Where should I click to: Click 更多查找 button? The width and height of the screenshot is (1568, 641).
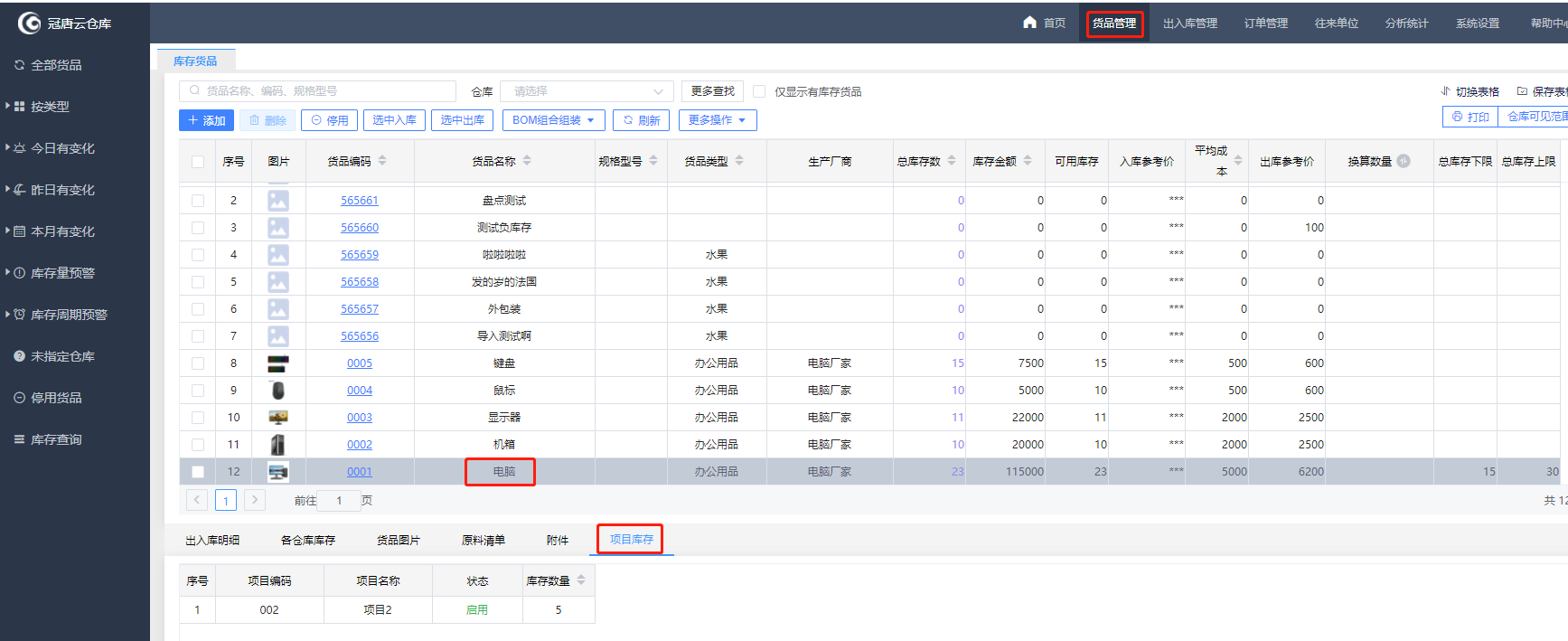(712, 91)
